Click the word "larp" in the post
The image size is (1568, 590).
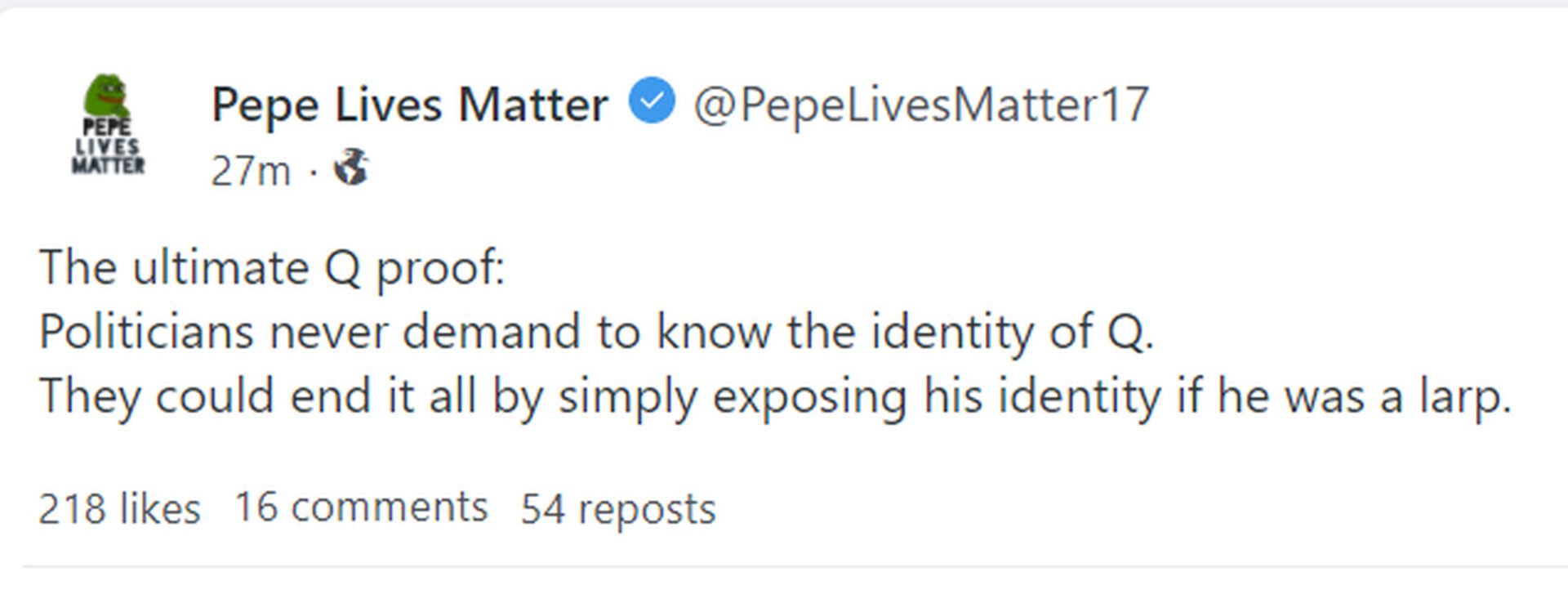coord(1460,398)
